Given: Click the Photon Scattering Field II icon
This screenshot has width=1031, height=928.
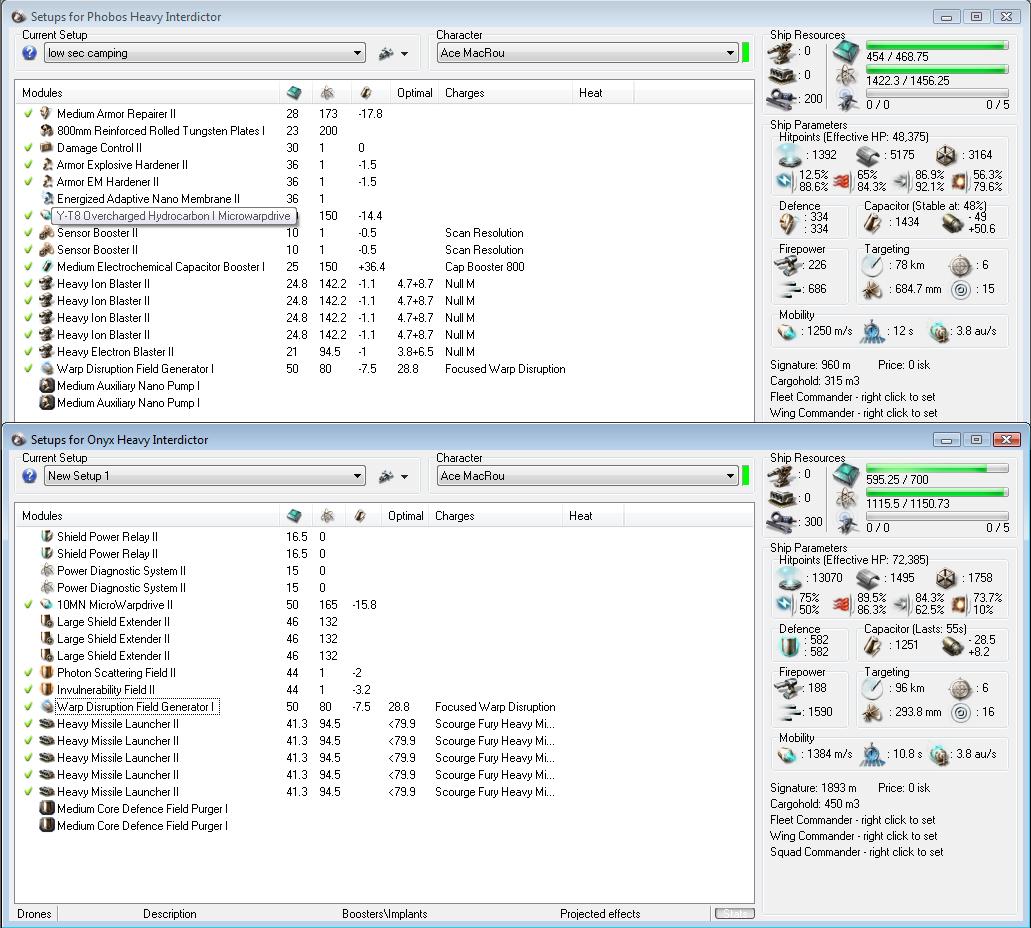Looking at the screenshot, I should pos(46,672).
